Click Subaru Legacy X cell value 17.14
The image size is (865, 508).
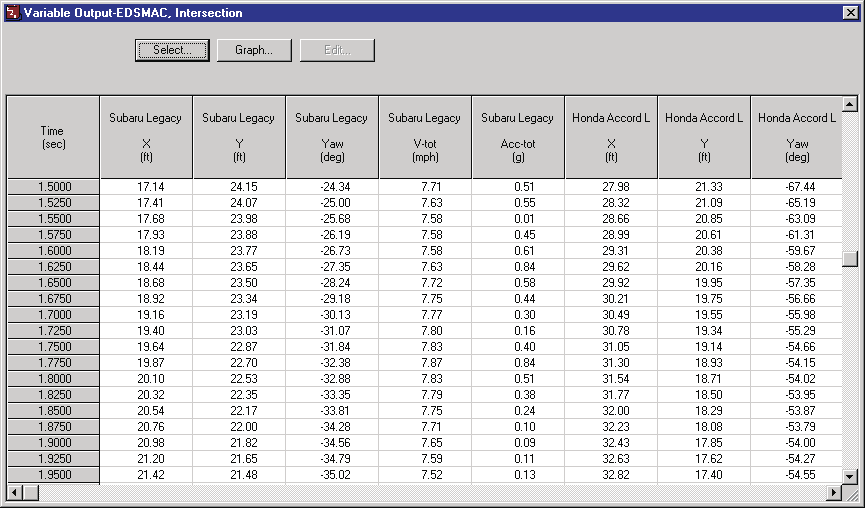[x=146, y=187]
